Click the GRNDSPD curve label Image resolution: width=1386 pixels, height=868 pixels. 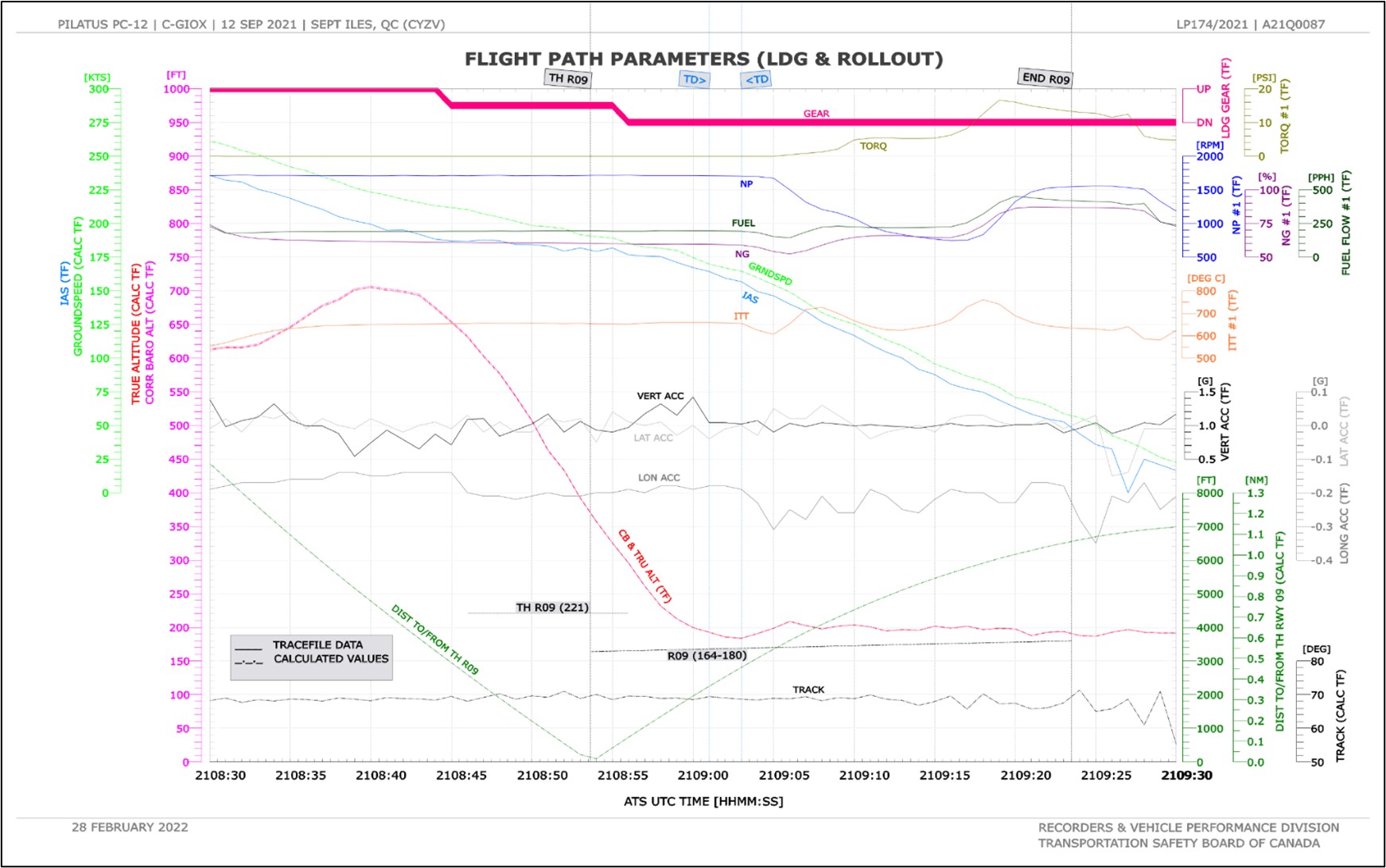coord(769,274)
